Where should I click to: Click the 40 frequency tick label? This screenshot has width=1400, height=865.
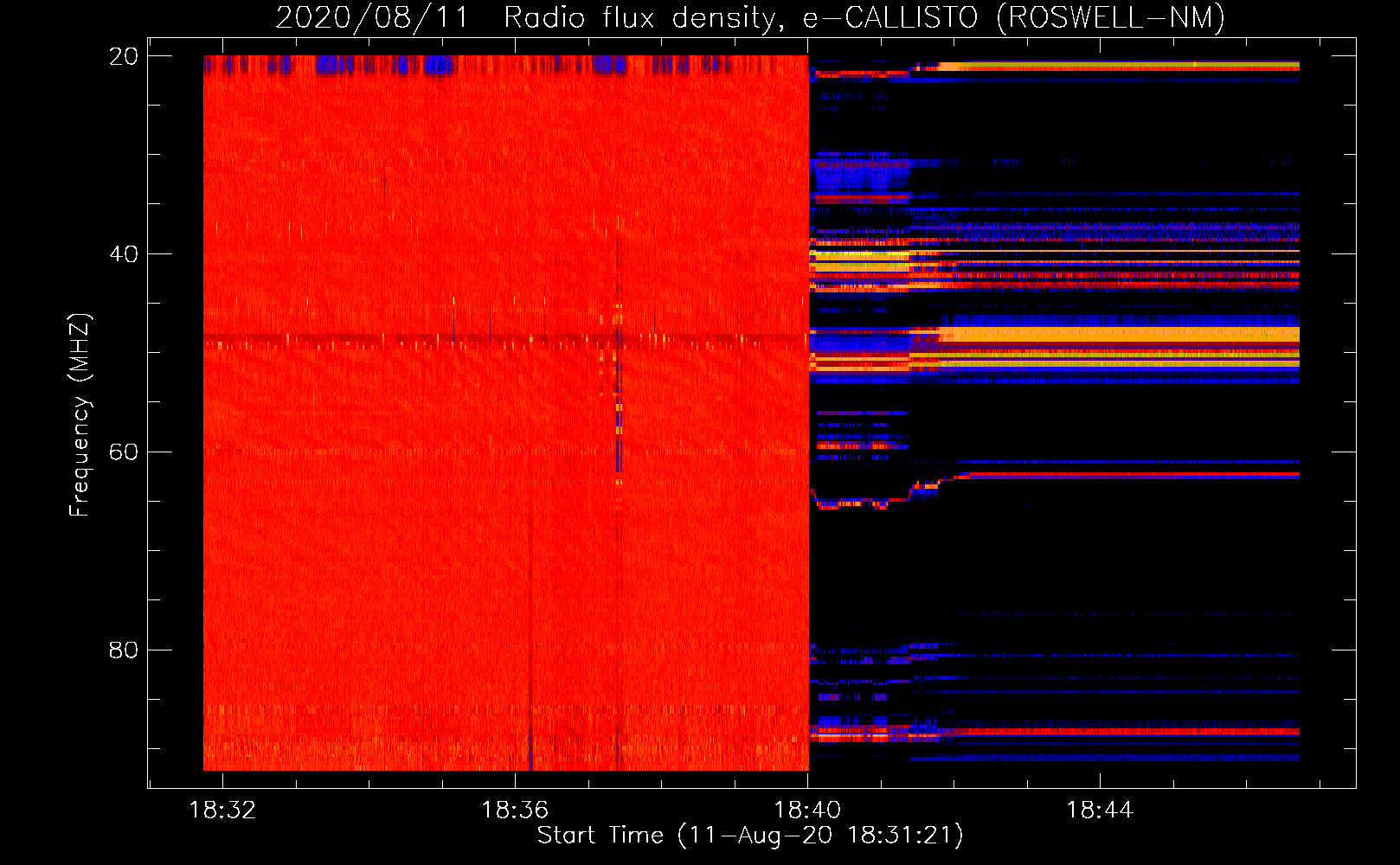(124, 254)
